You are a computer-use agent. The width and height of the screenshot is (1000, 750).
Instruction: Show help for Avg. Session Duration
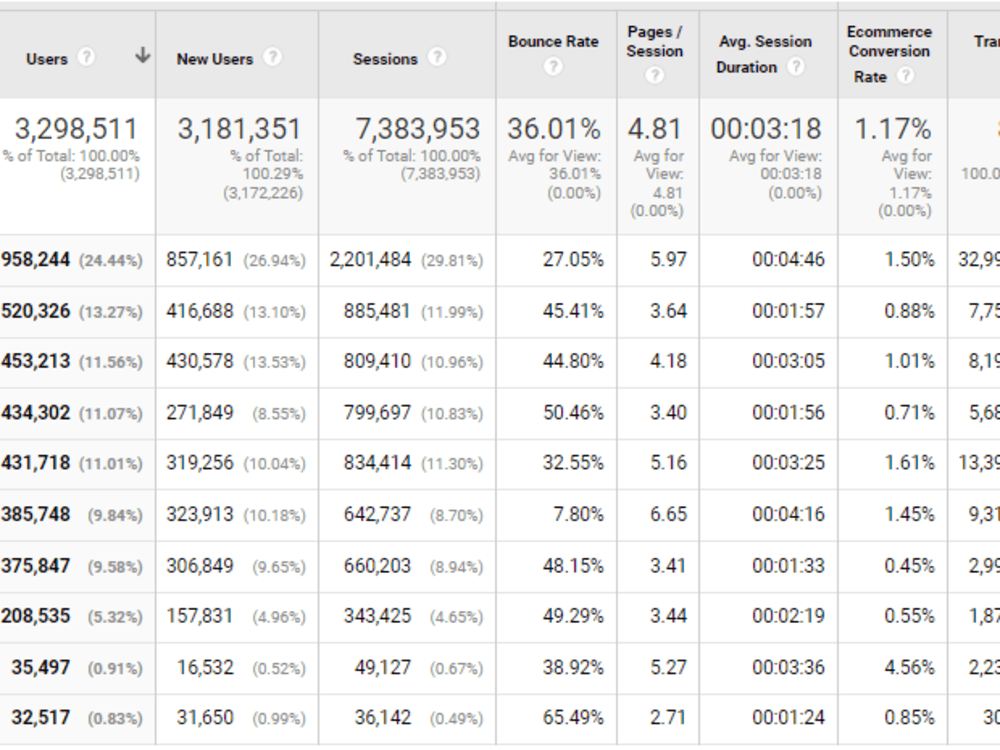click(795, 66)
